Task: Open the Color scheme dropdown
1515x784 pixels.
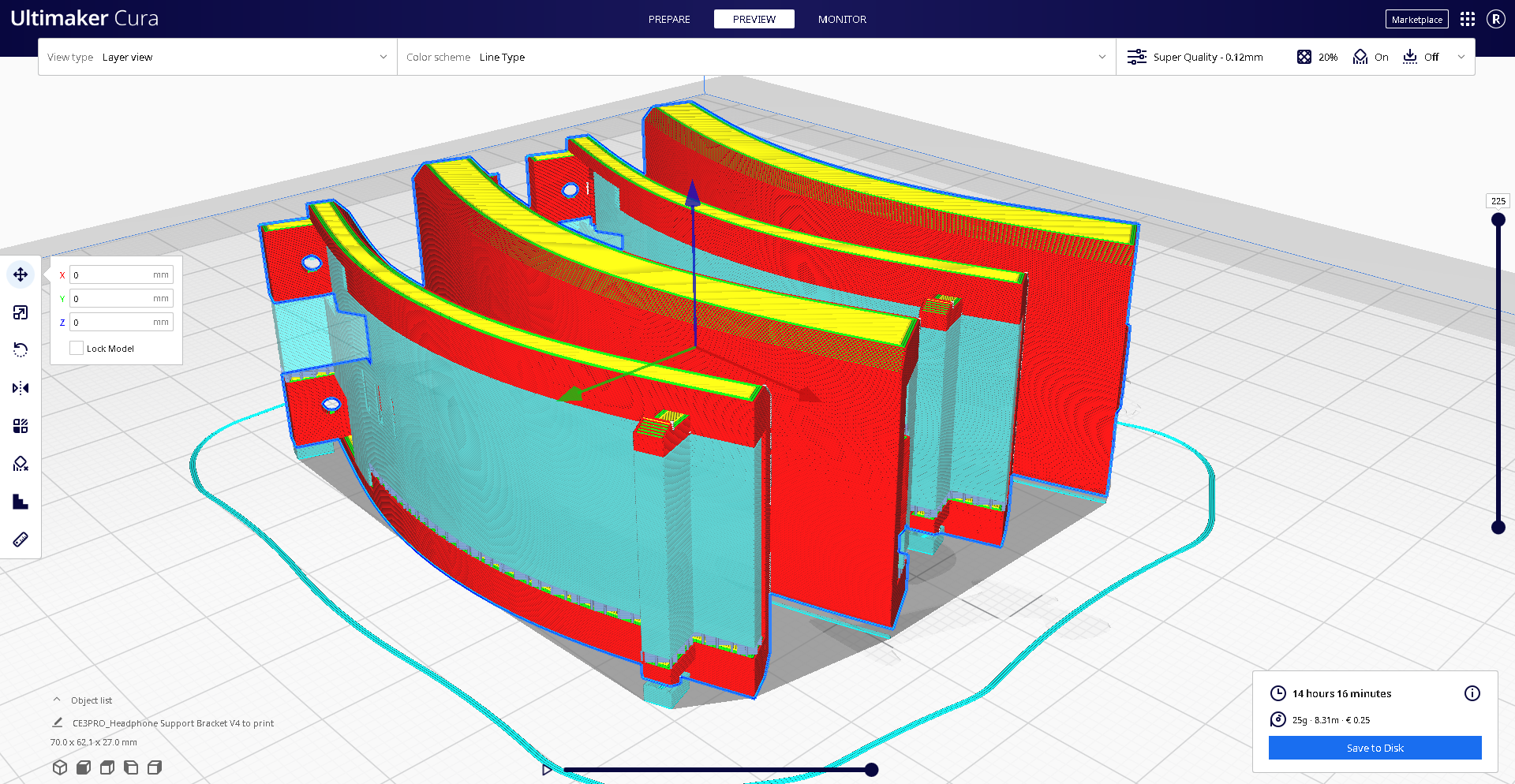Action: [756, 57]
